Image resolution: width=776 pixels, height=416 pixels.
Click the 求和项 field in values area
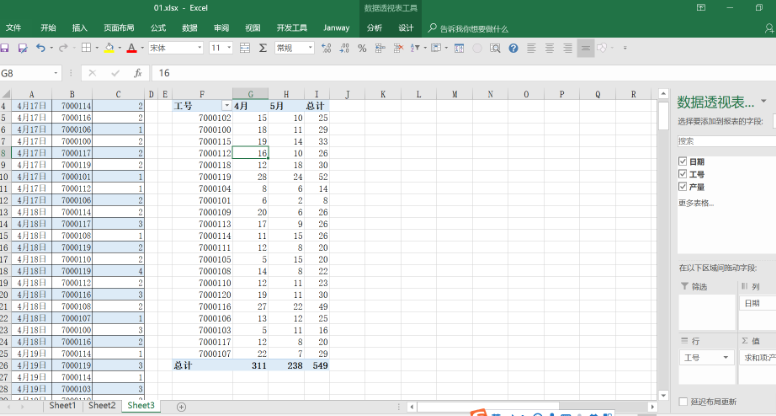(757, 357)
